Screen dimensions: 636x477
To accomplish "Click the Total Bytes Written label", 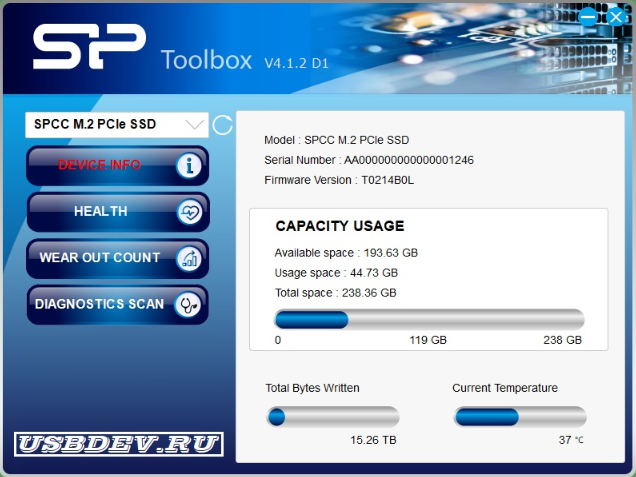I will (312, 388).
